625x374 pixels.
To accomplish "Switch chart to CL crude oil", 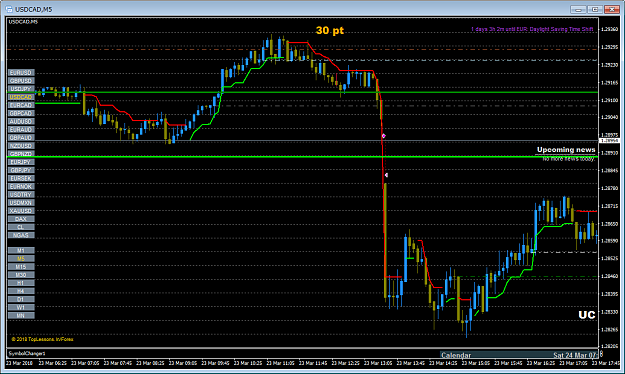I will point(21,227).
